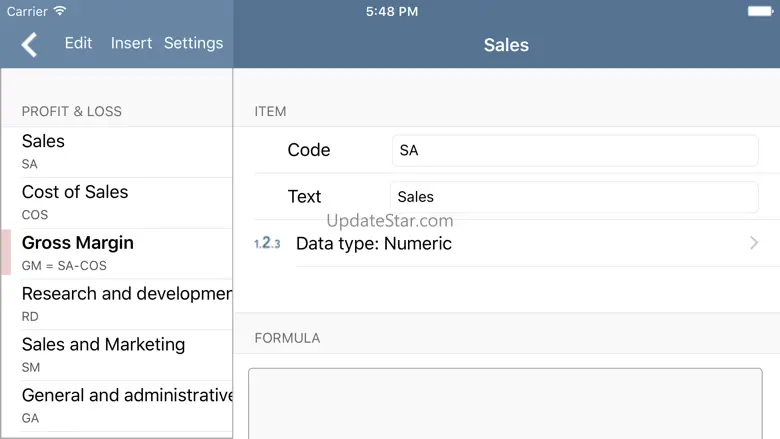The image size is (780, 439).
Task: Open the Edit menu
Action: click(78, 43)
